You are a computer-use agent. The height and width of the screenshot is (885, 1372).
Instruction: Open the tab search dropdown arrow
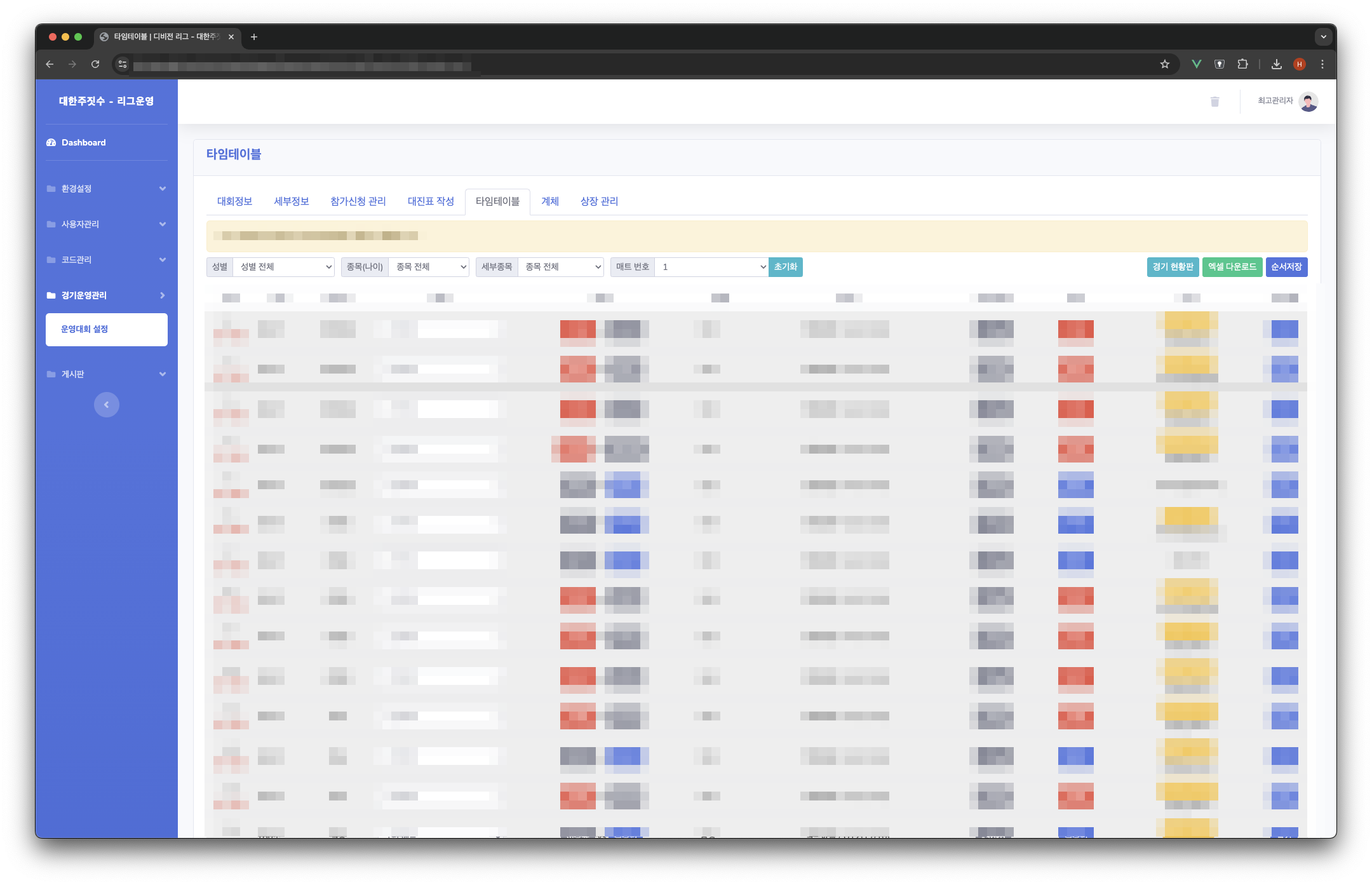1324,37
